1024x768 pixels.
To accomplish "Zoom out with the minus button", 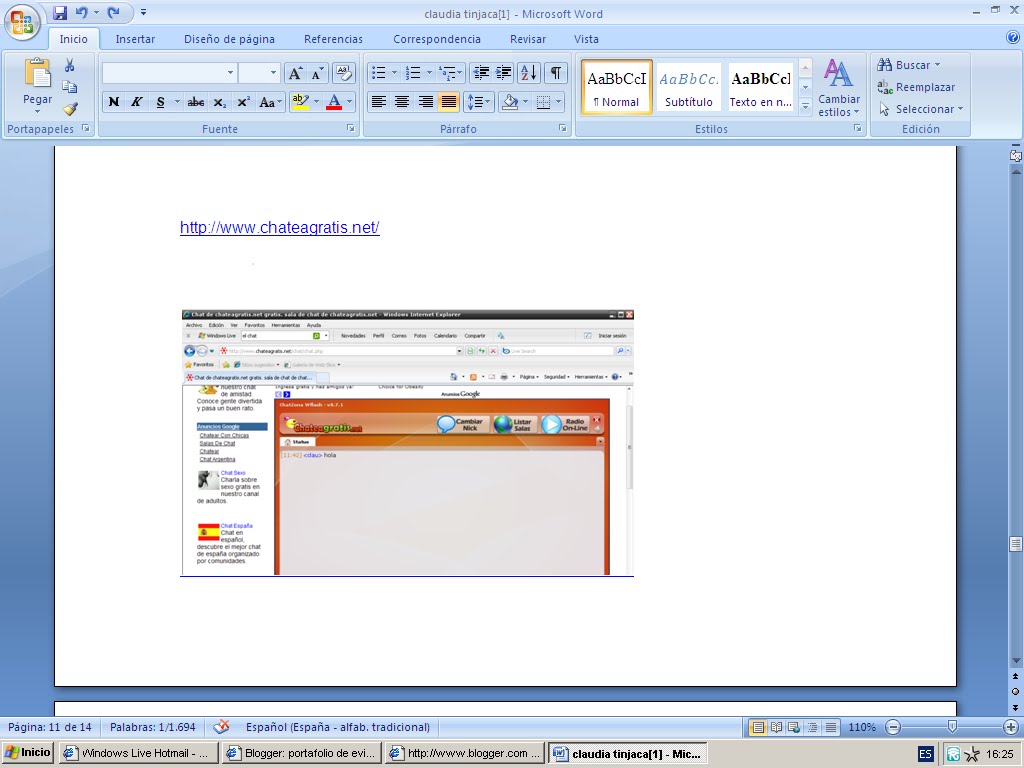I will pos(893,727).
